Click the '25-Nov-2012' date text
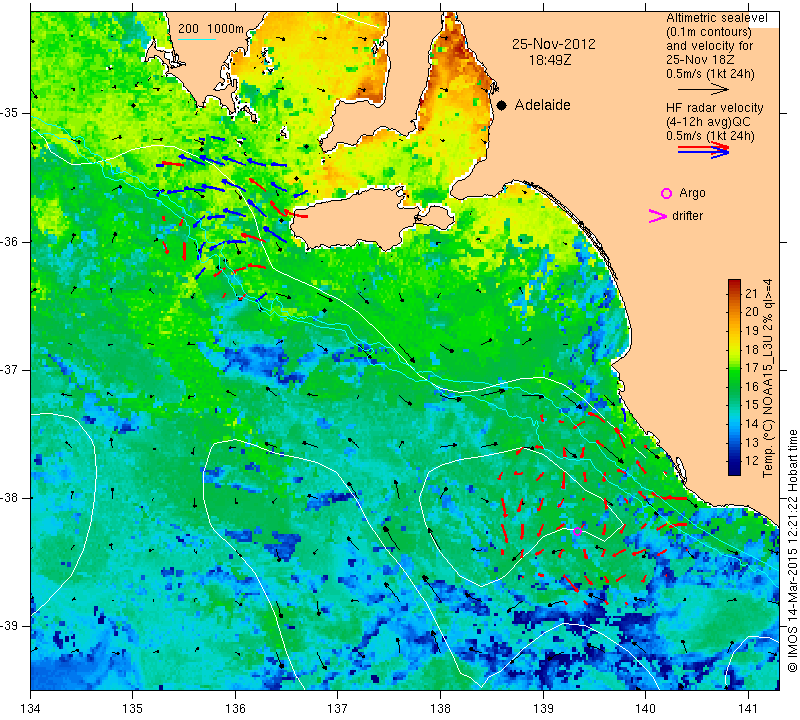This screenshot has height=720, width=800. 554,44
